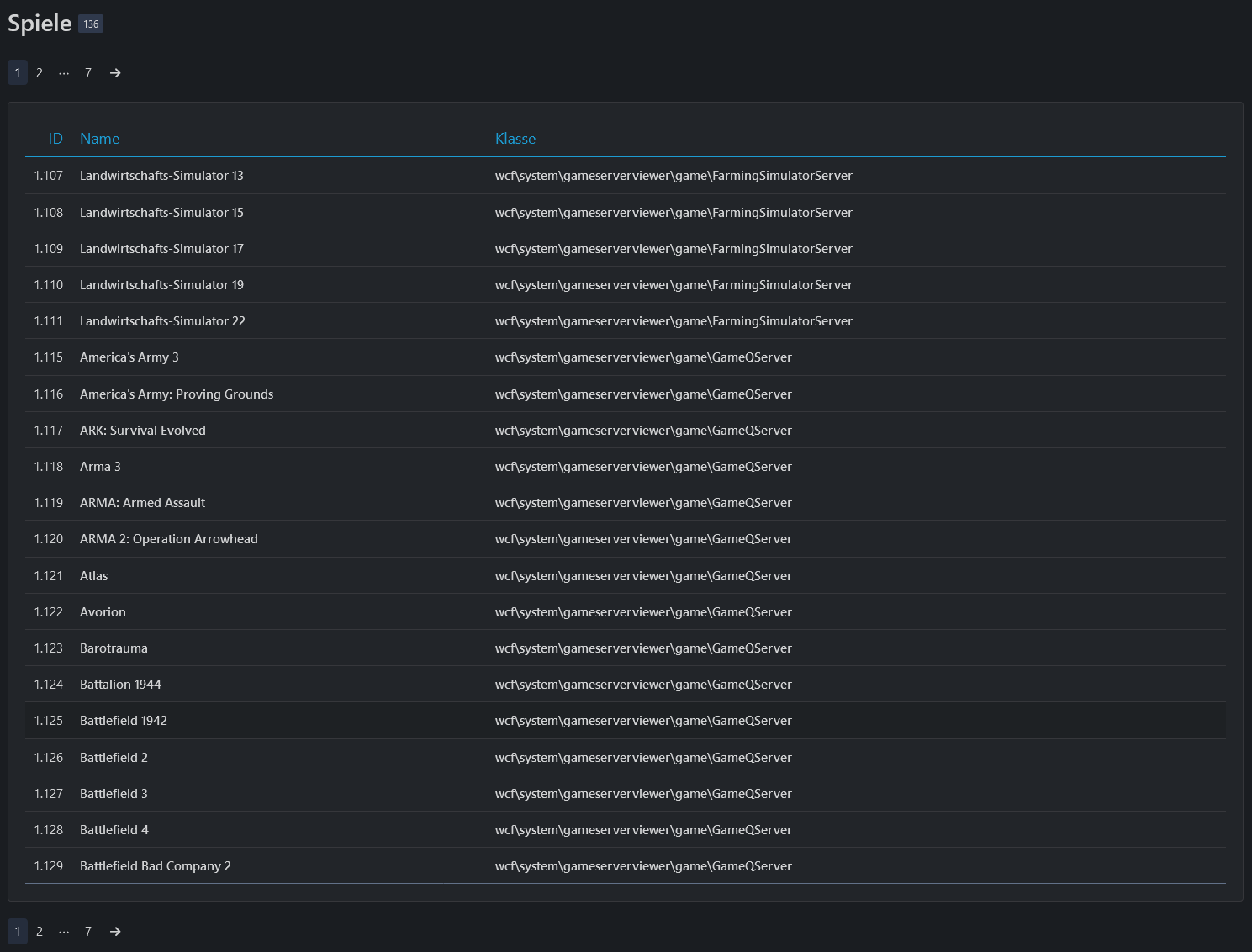The height and width of the screenshot is (952, 1252).
Task: Click the ARMA 2: Operation Arrowhead row
Action: pos(168,539)
